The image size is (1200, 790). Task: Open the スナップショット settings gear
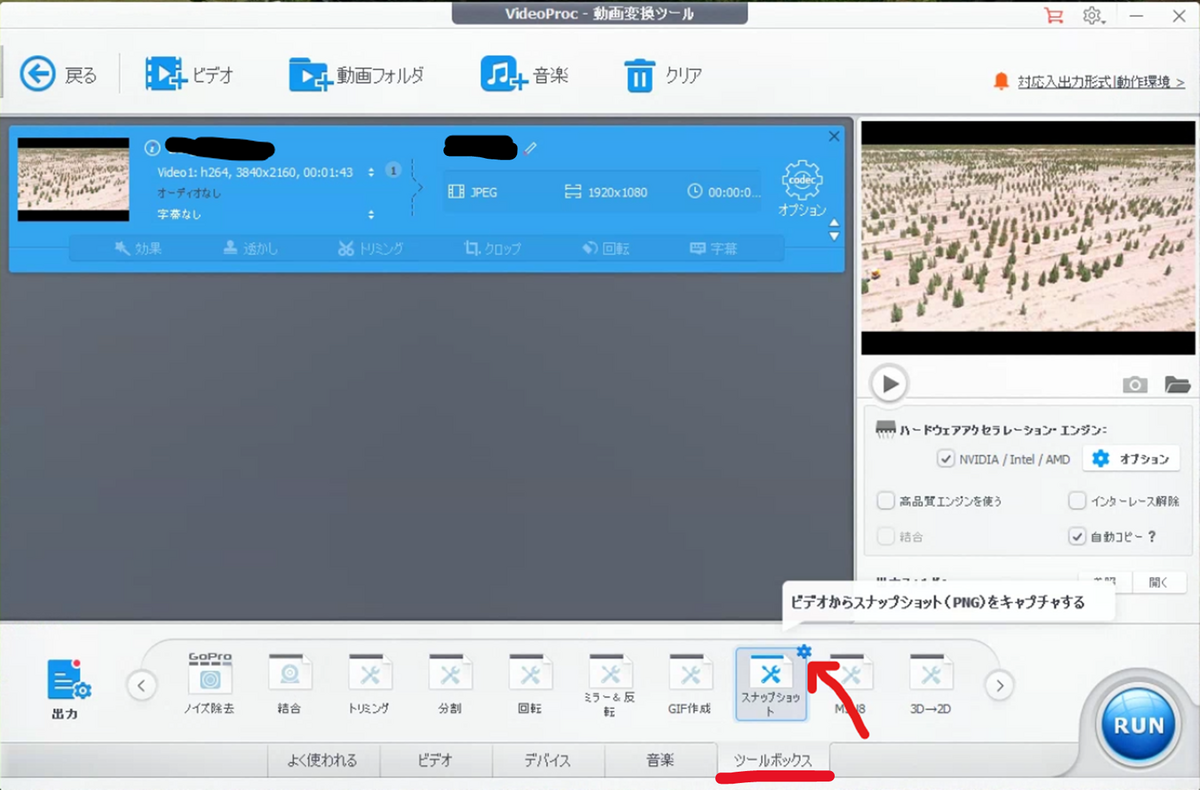point(803,652)
